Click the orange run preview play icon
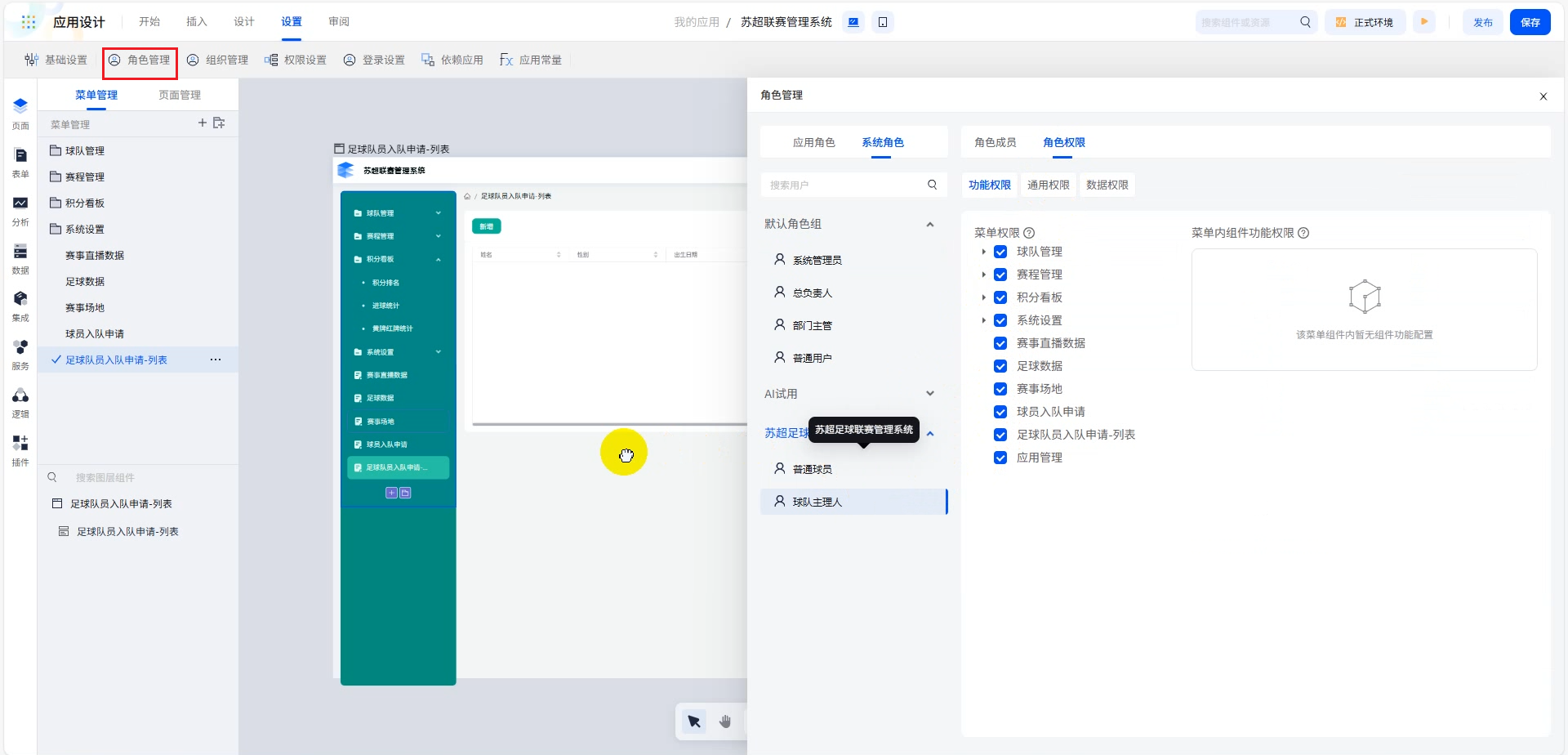Viewport: 1568px width, 755px height. [x=1424, y=22]
